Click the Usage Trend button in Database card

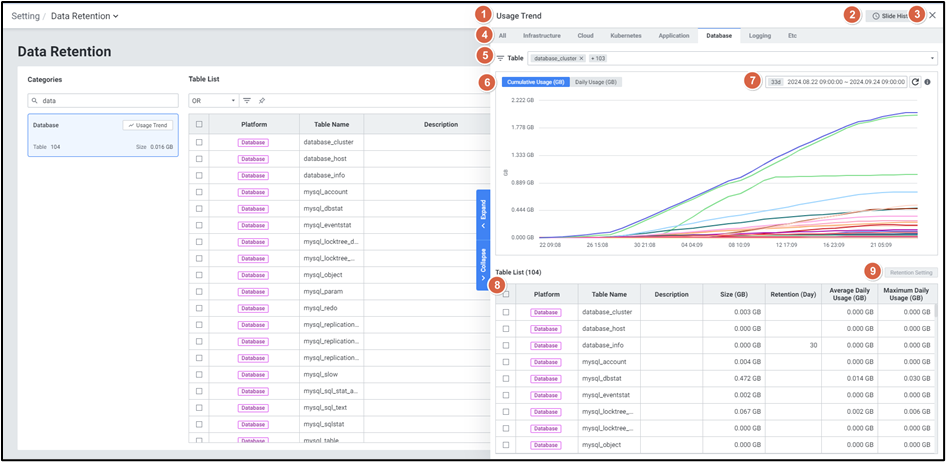coord(148,125)
